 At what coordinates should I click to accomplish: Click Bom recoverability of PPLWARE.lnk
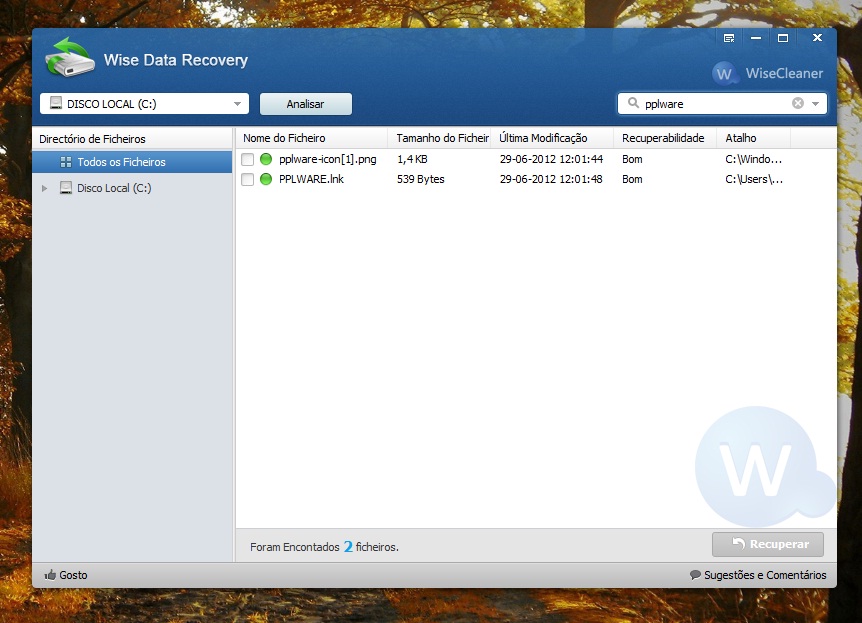(632, 179)
